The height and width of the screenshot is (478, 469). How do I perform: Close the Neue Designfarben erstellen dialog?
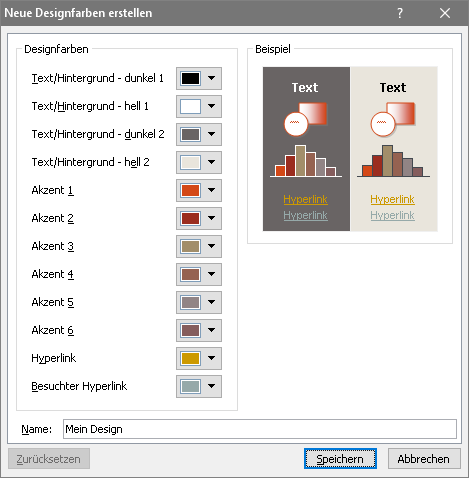click(445, 13)
